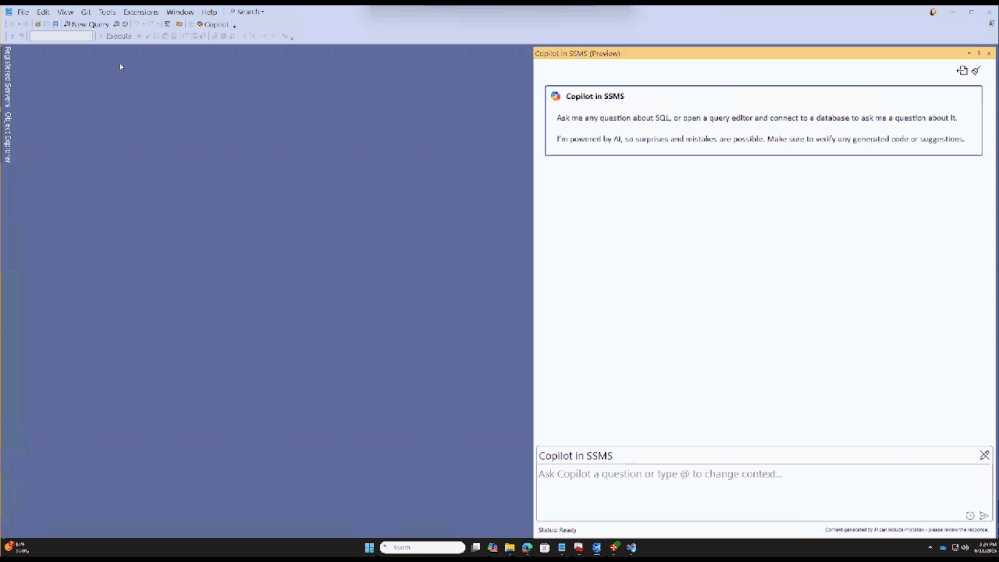Image resolution: width=999 pixels, height=562 pixels.
Task: Click the Search box in the menu bar
Action: tap(247, 12)
